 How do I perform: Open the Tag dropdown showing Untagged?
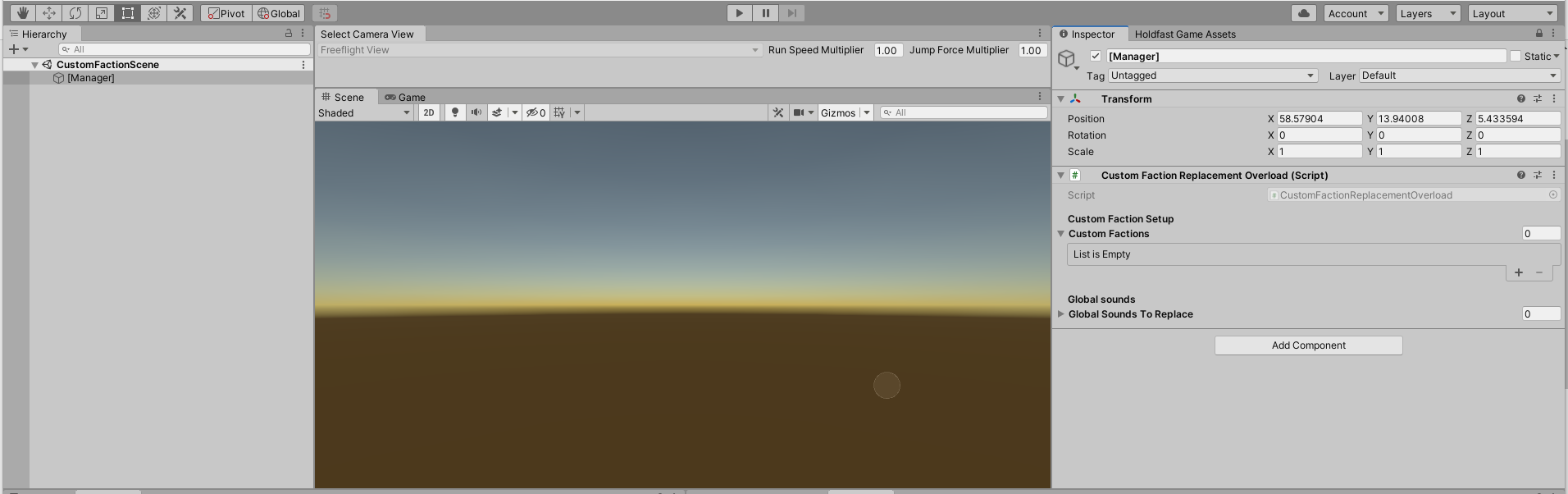1212,75
